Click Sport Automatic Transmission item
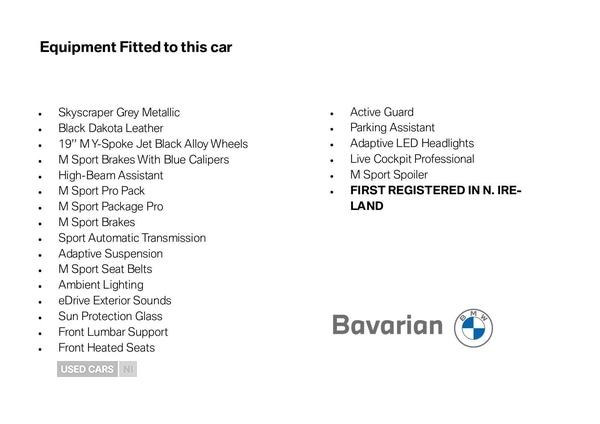Screen dimensions: 600x424 (x=132, y=238)
